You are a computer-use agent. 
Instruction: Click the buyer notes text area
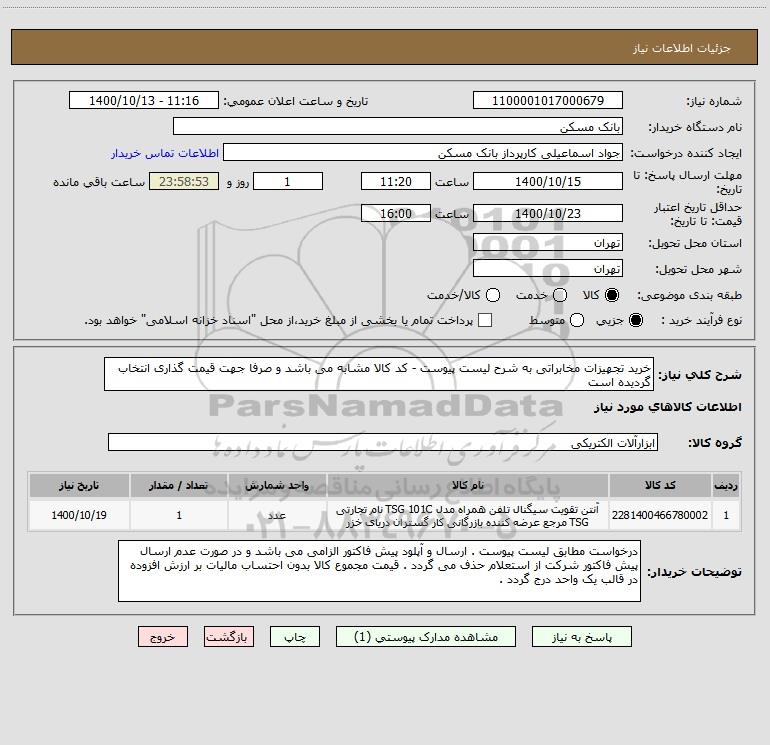379,571
